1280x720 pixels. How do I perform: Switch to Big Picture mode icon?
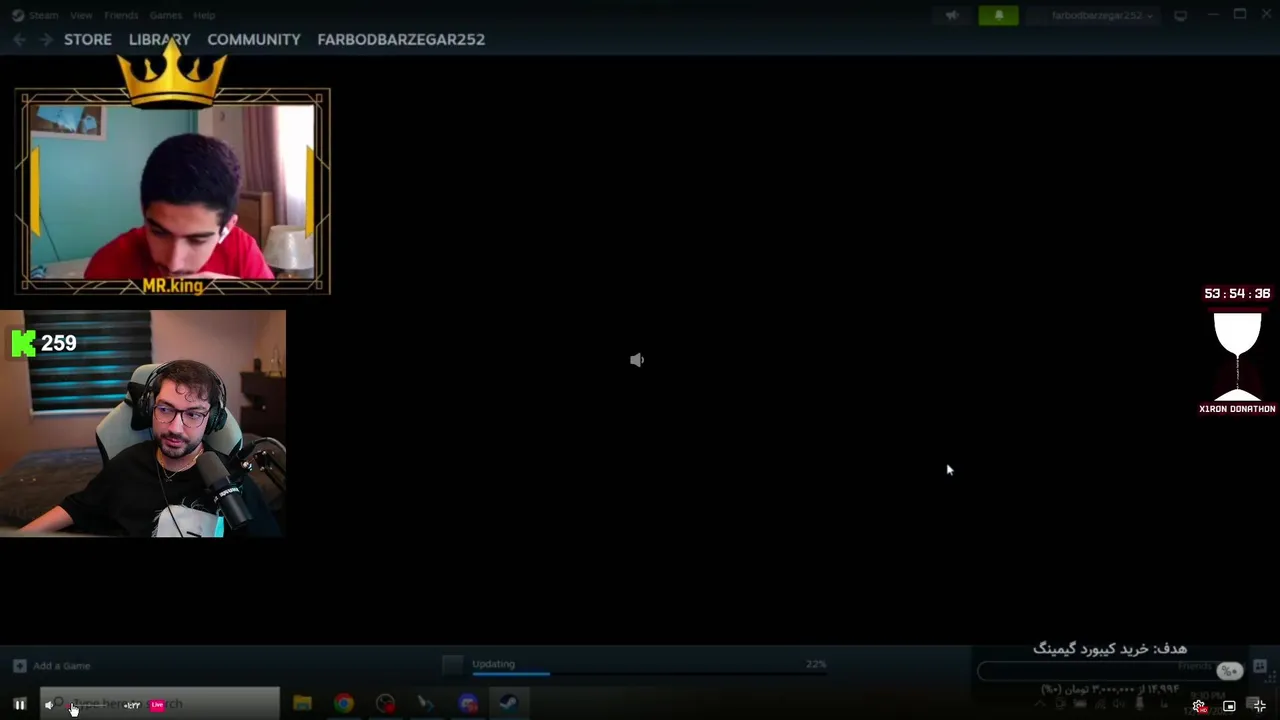tap(1181, 15)
